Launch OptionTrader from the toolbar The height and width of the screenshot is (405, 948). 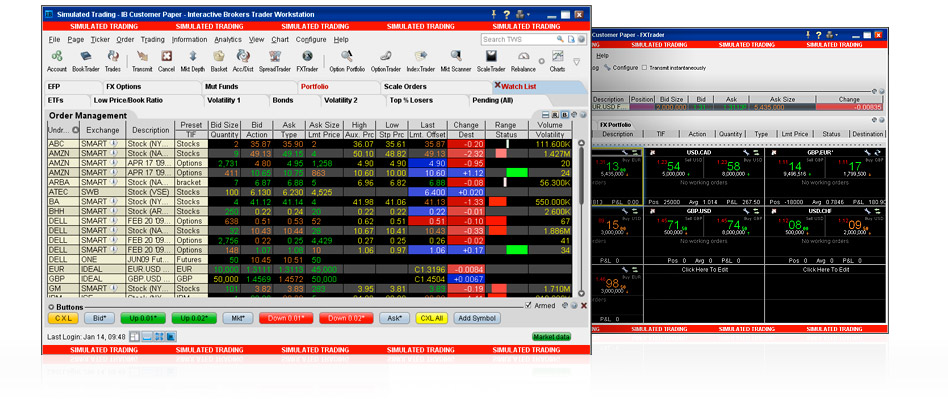pos(386,56)
